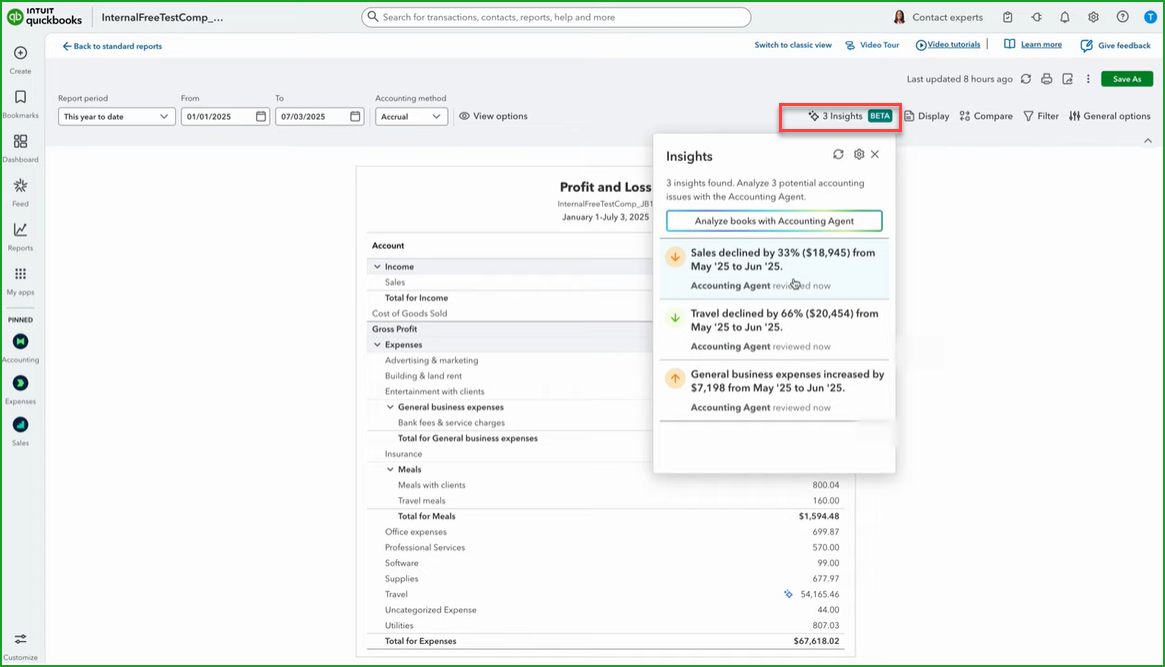Click Contact experts
This screenshot has height=667, width=1165.
(938, 17)
